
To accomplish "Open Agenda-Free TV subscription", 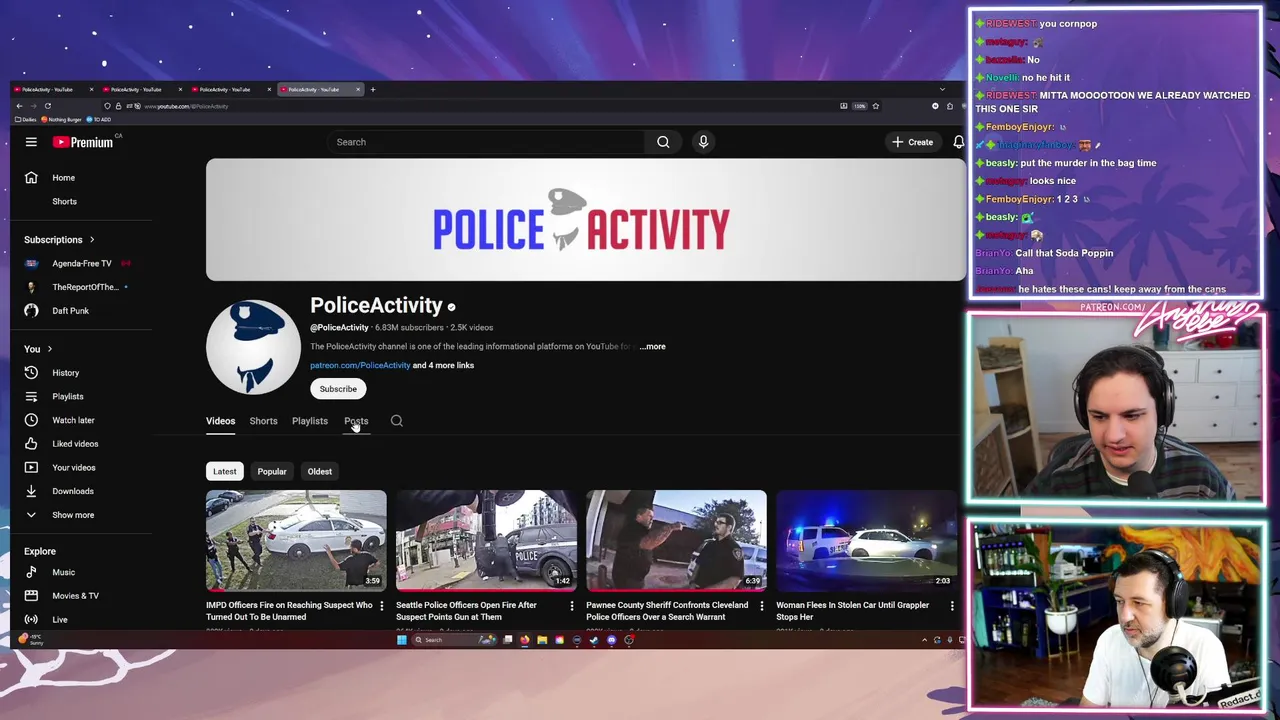I will [x=81, y=264].
